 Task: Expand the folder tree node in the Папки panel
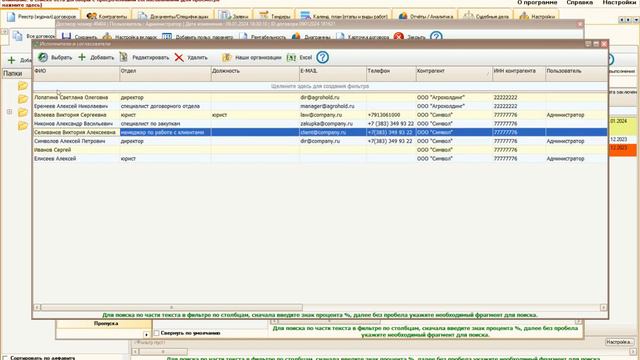pos(9,112)
